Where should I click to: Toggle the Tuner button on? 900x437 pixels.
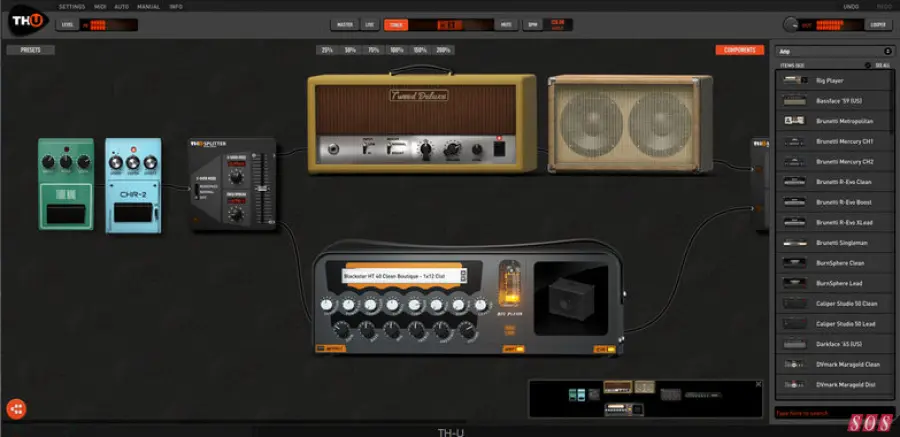tap(396, 25)
